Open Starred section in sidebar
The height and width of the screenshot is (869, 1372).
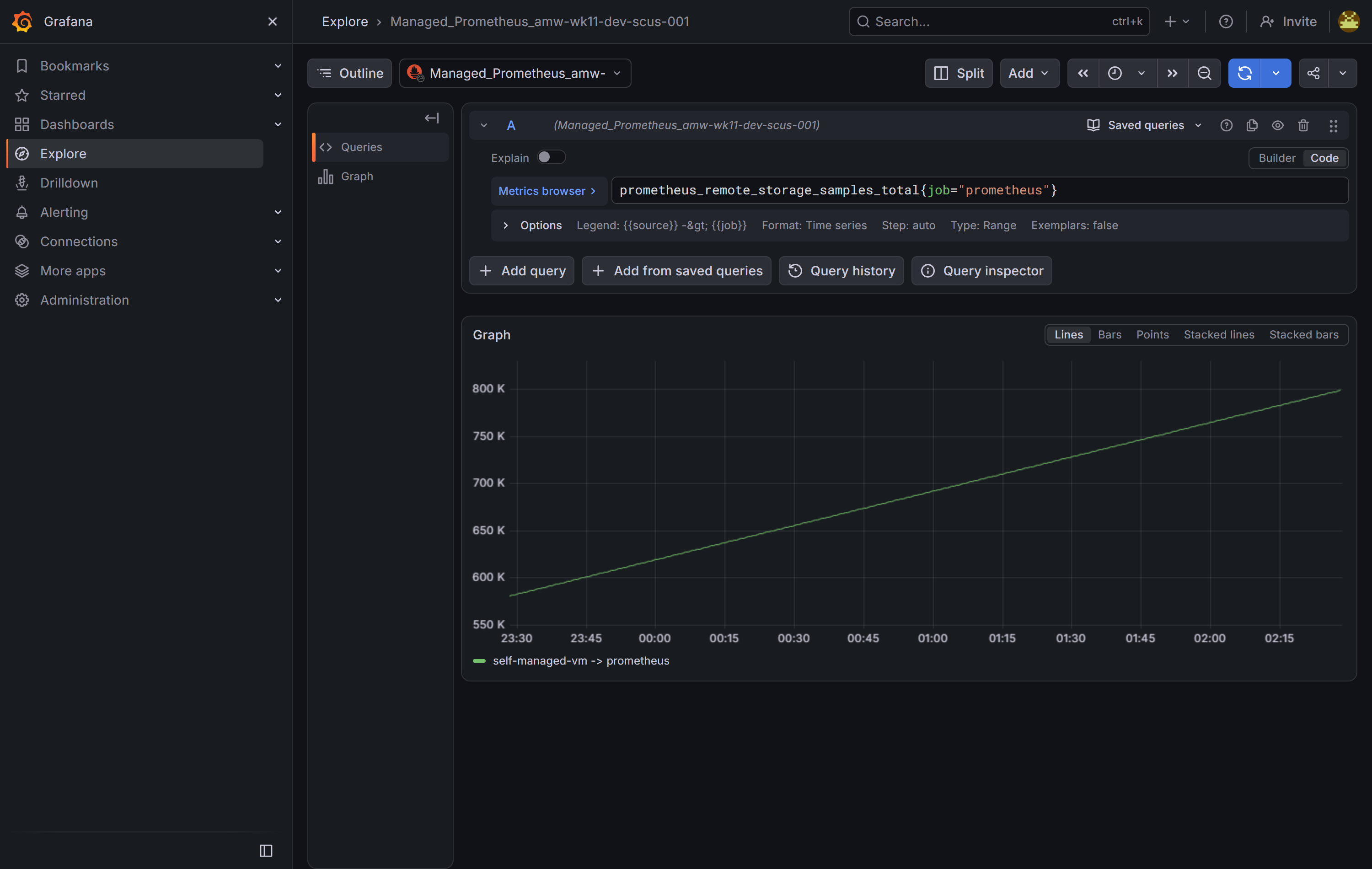63,95
